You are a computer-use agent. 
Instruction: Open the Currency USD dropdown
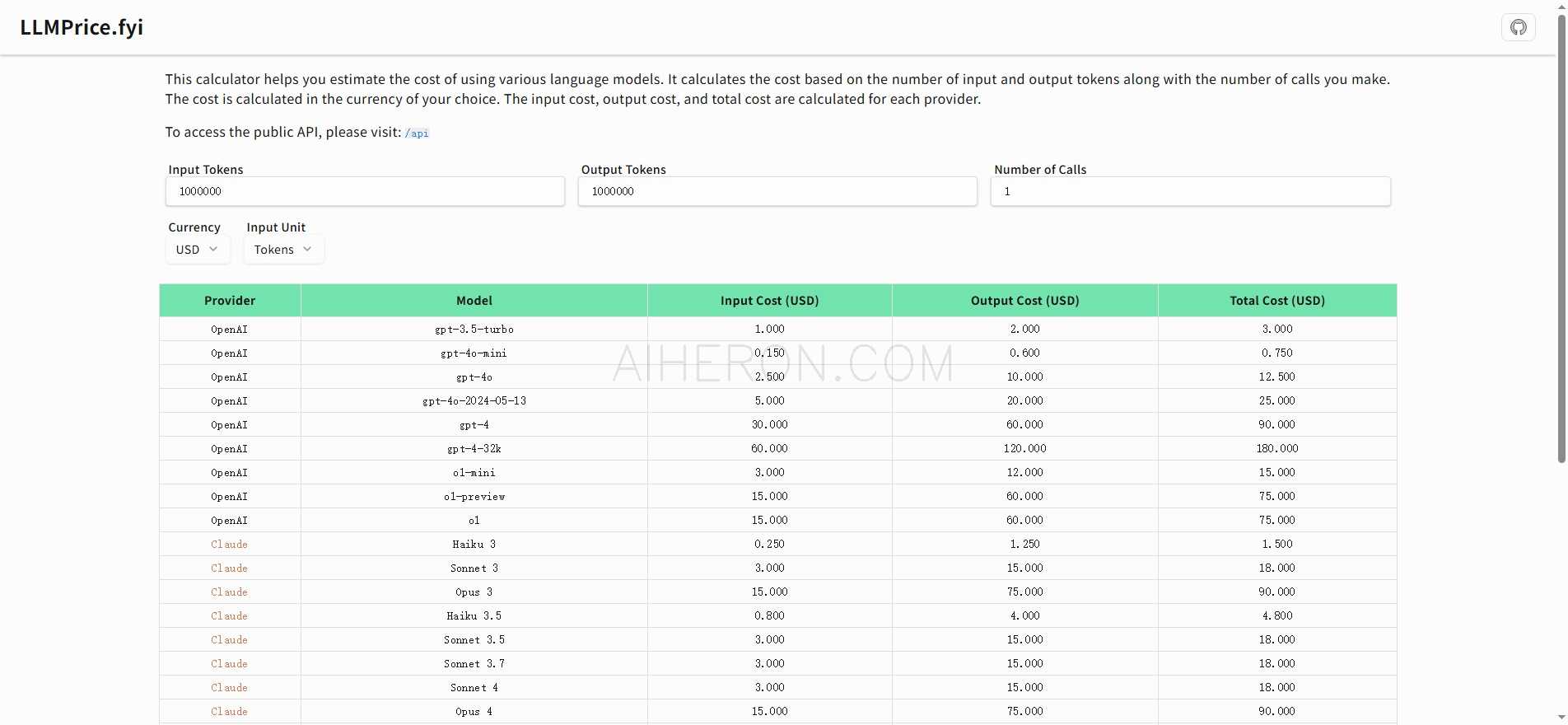pos(197,250)
